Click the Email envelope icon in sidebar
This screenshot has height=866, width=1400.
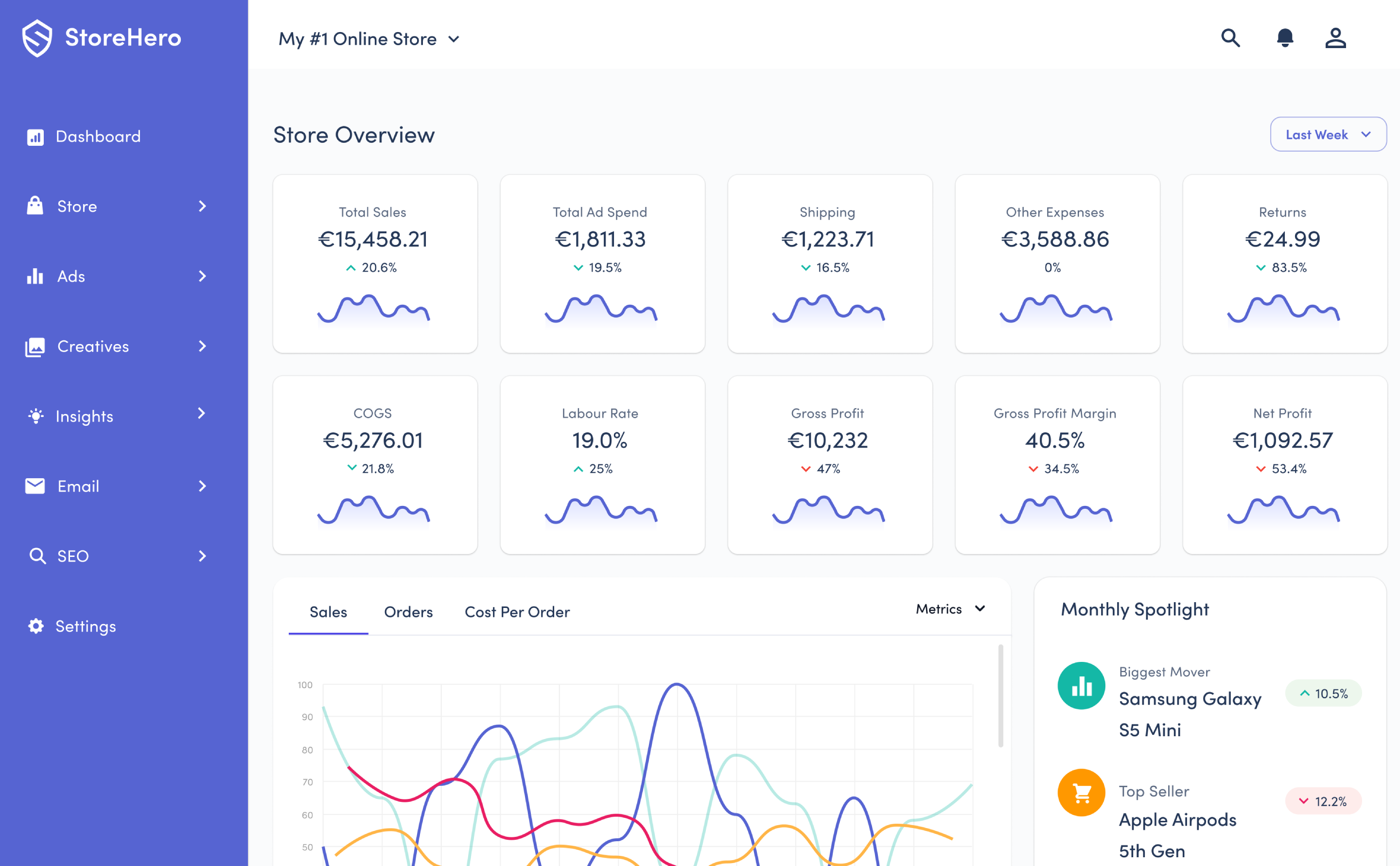pyautogui.click(x=35, y=485)
